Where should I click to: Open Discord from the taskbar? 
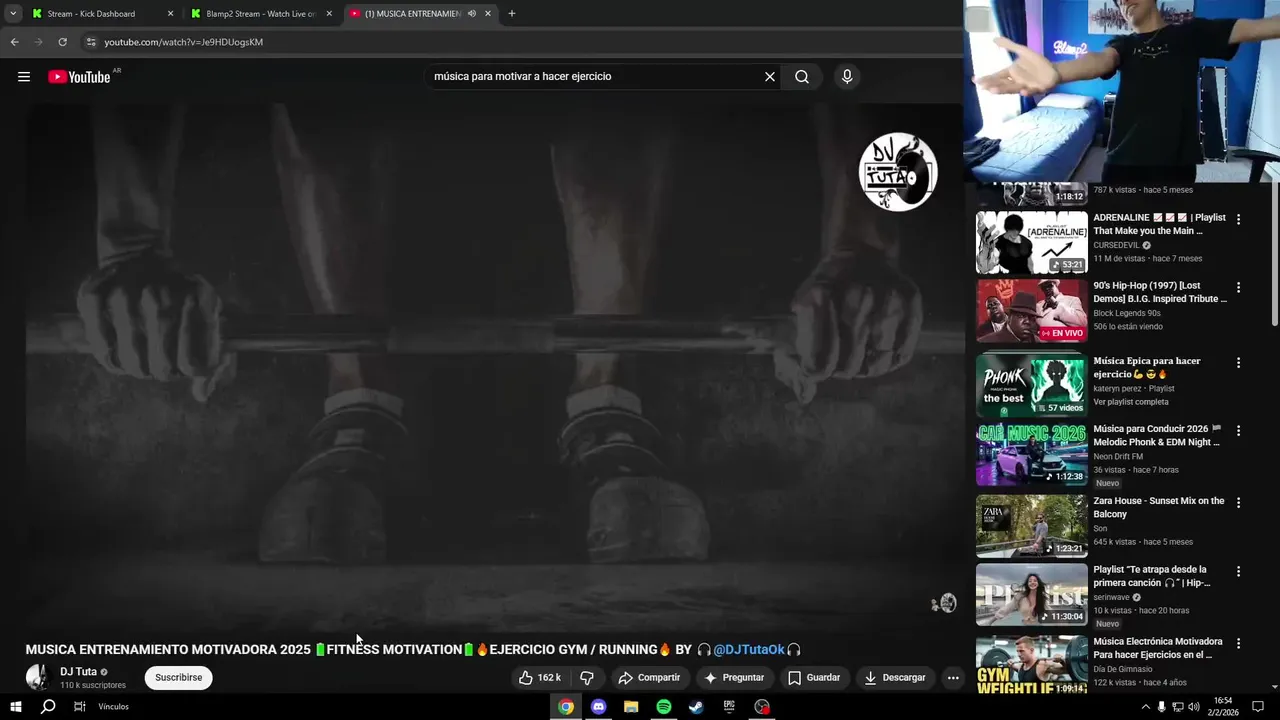tap(598, 706)
